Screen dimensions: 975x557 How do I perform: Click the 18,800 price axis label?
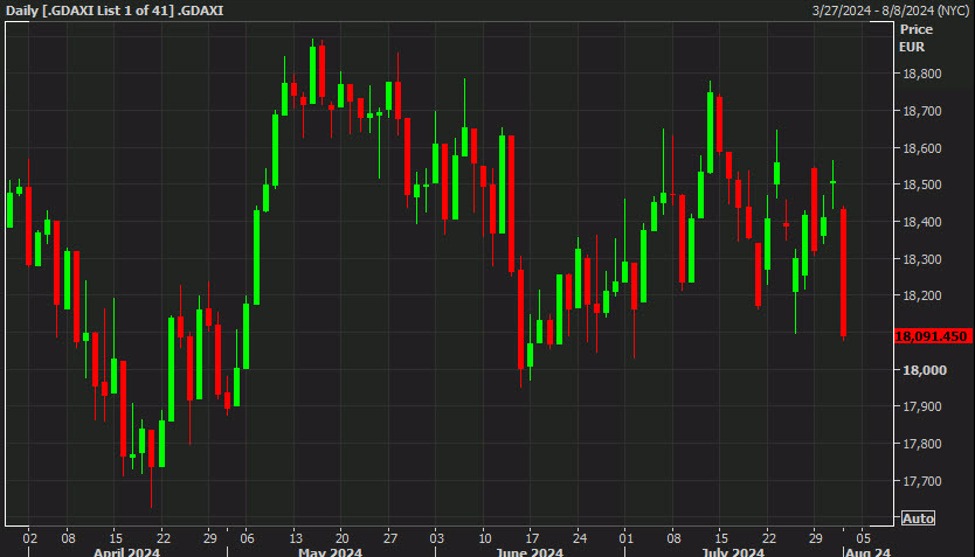922,73
